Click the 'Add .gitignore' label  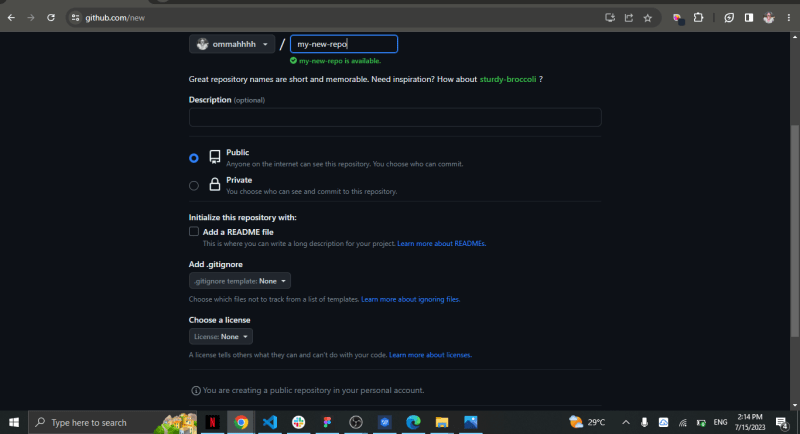point(216,264)
